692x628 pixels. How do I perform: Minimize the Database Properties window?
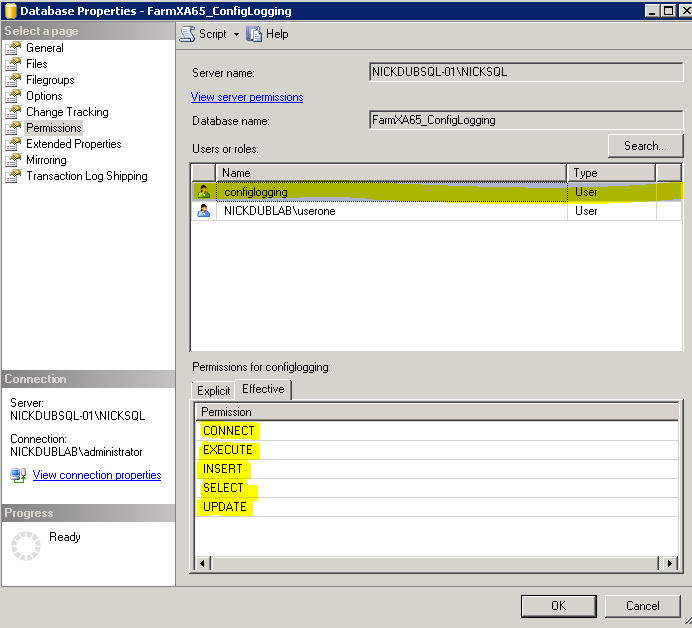coord(652,11)
